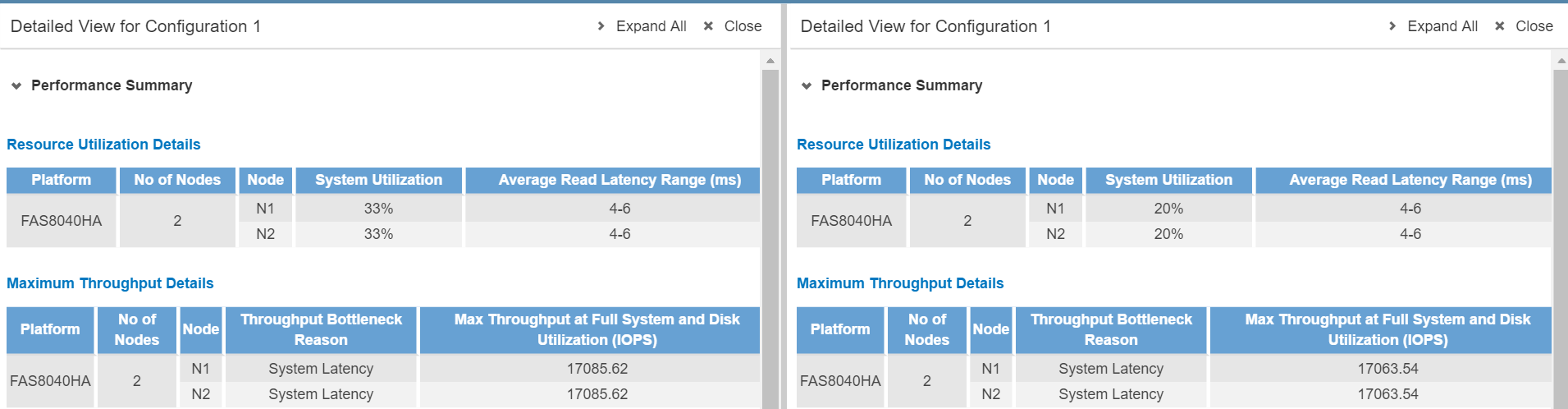Image resolution: width=1568 pixels, height=409 pixels.
Task: Click the right panel's scrollbar up arrow
Action: tap(1561, 60)
